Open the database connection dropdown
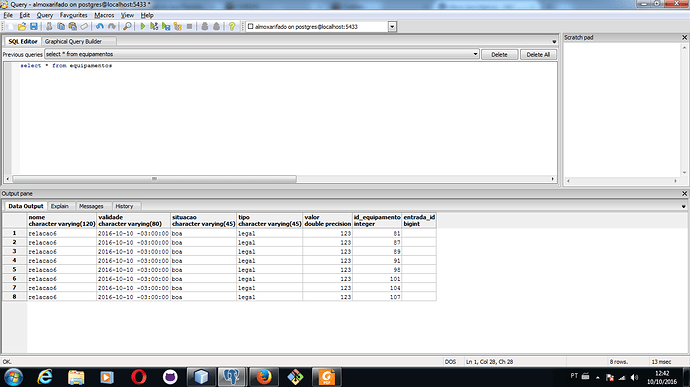 pyautogui.click(x=392, y=27)
